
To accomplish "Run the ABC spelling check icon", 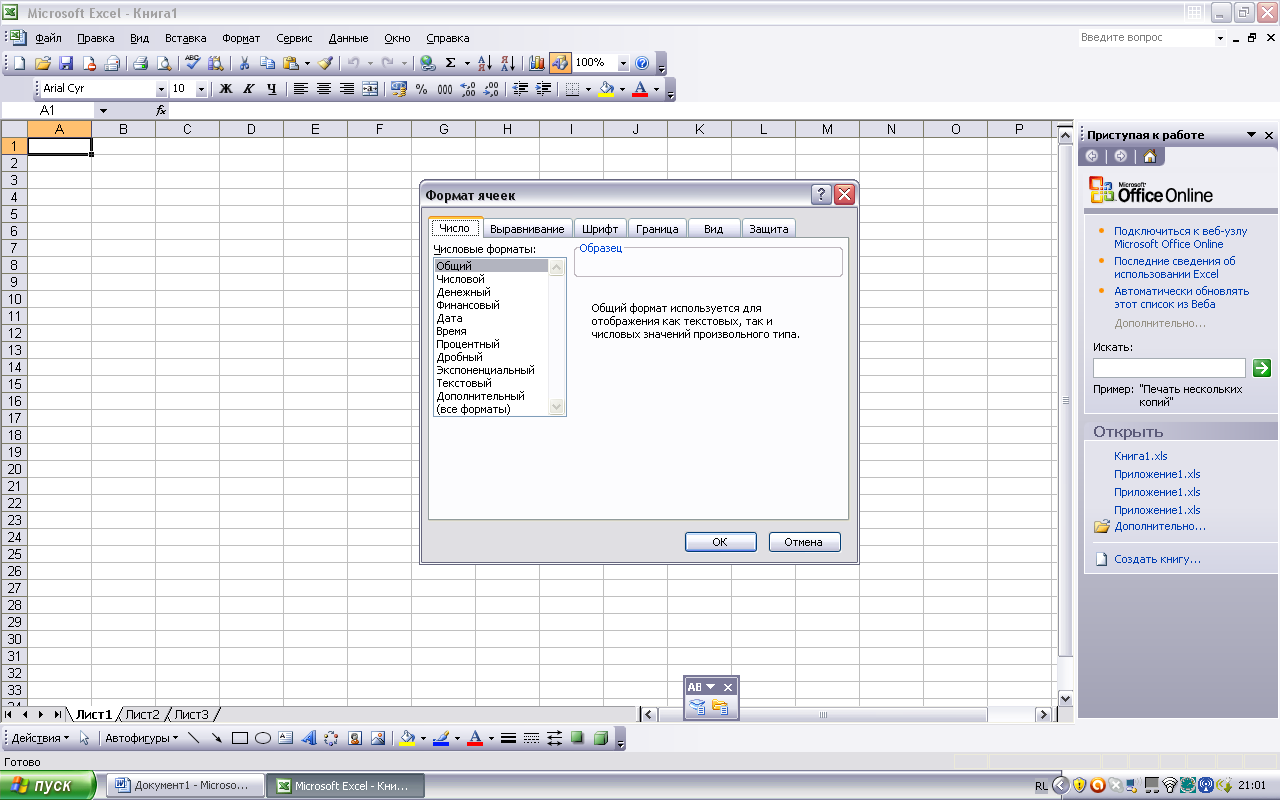I will (x=193, y=63).
